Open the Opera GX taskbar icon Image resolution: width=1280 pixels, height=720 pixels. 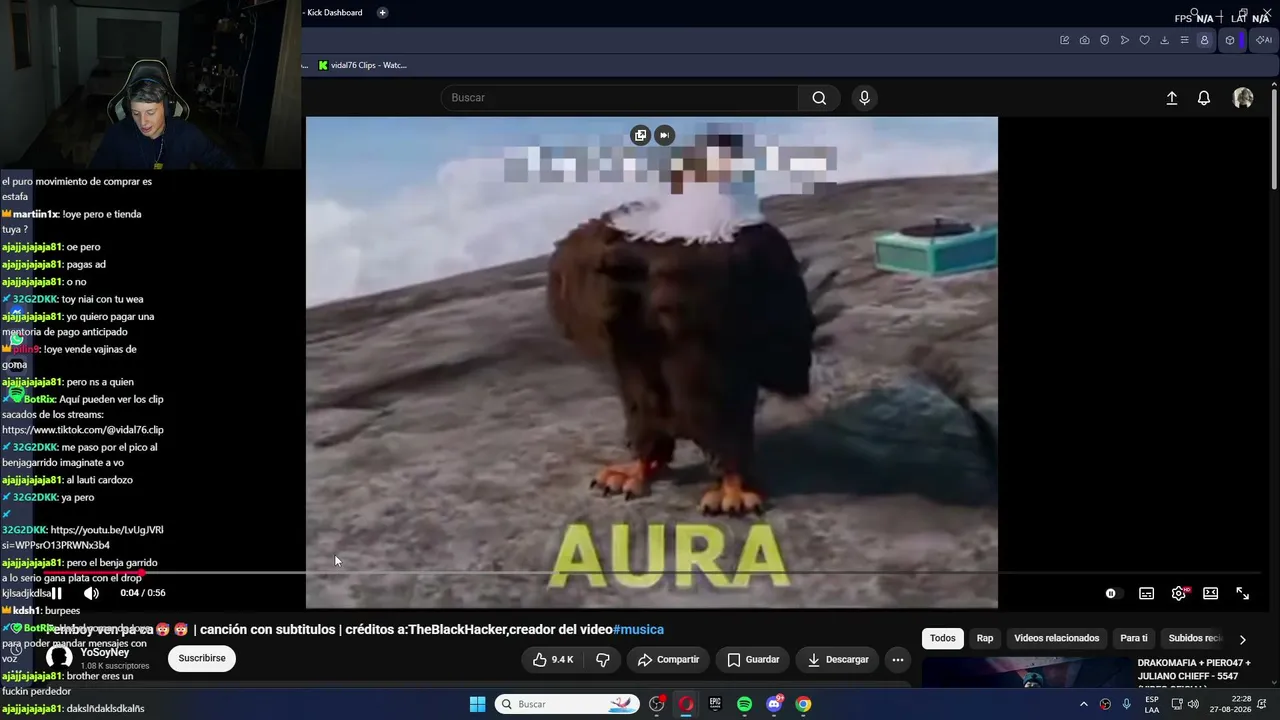point(686,704)
